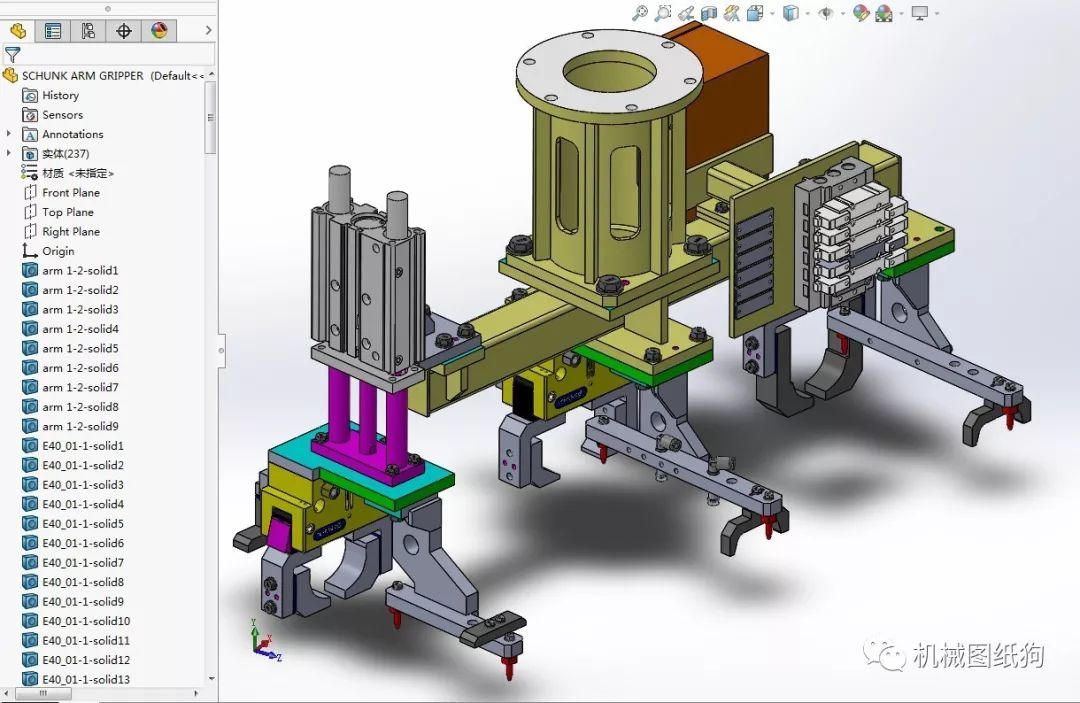Open the View Orientation dropdown
This screenshot has width=1080, height=703.
point(756,13)
